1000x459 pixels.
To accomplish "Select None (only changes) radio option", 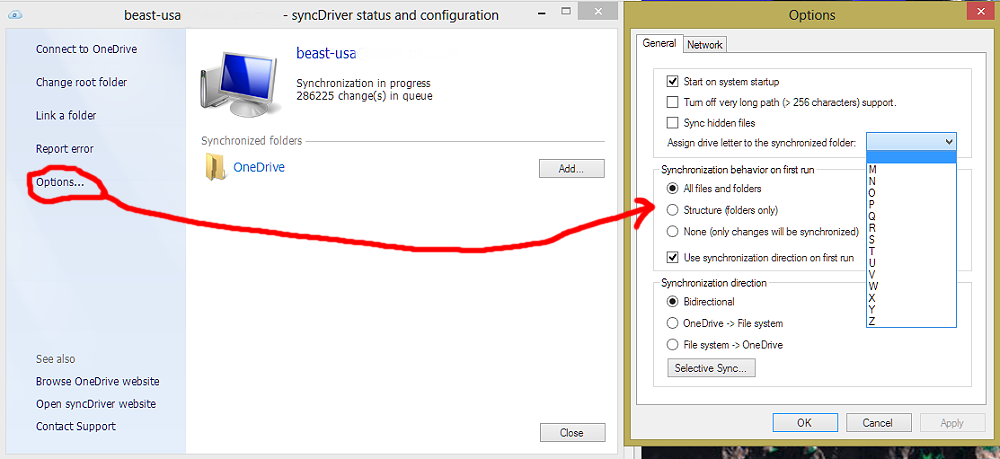I will pos(672,231).
